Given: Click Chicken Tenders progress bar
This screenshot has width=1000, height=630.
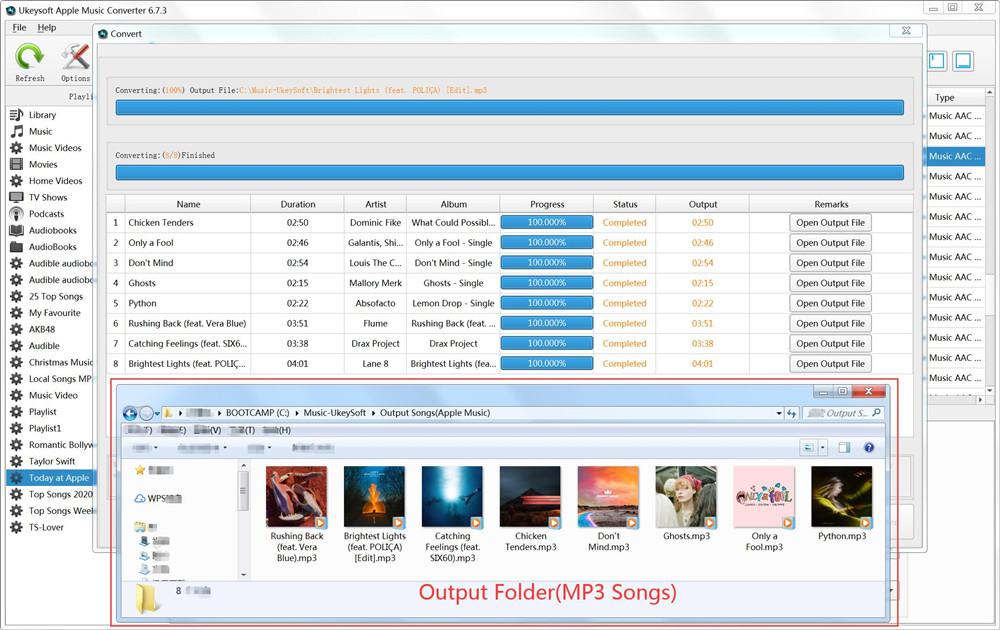Looking at the screenshot, I should 547,223.
